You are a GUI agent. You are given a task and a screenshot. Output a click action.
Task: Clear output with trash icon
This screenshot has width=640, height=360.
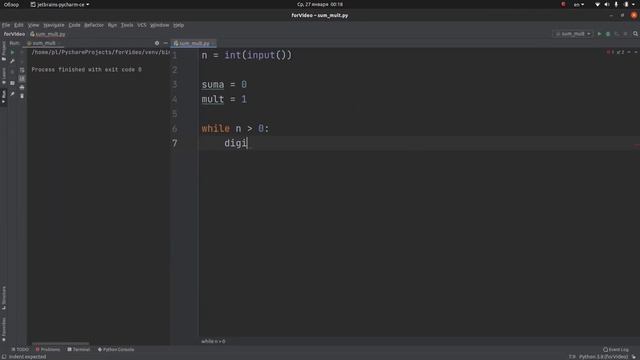pyautogui.click(x=22, y=96)
